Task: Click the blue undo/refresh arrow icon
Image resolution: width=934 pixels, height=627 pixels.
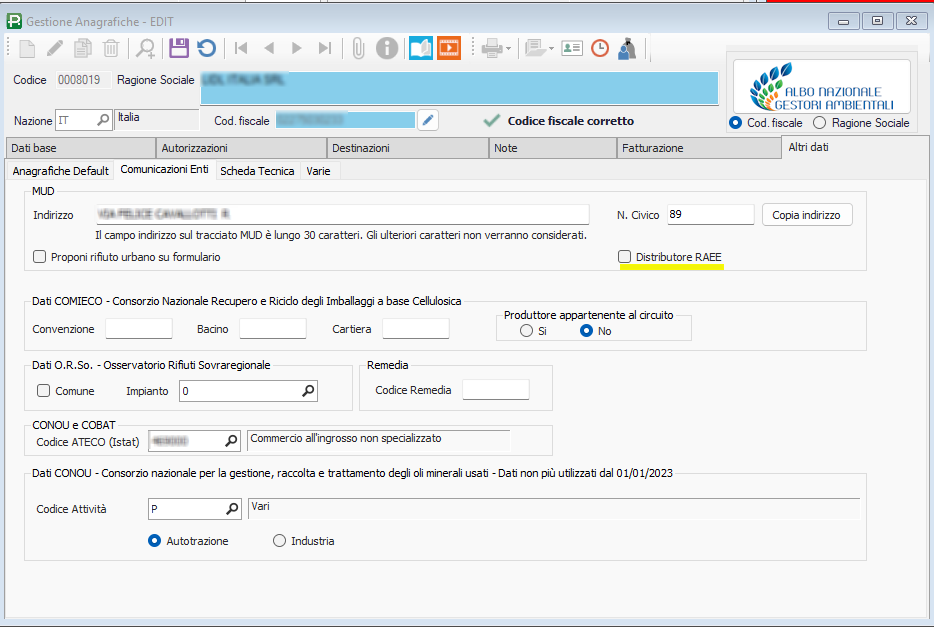Action: (x=206, y=47)
